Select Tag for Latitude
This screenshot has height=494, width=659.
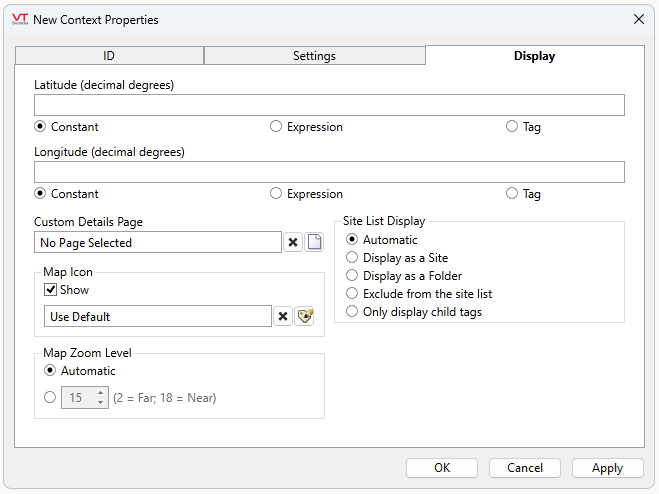point(511,127)
